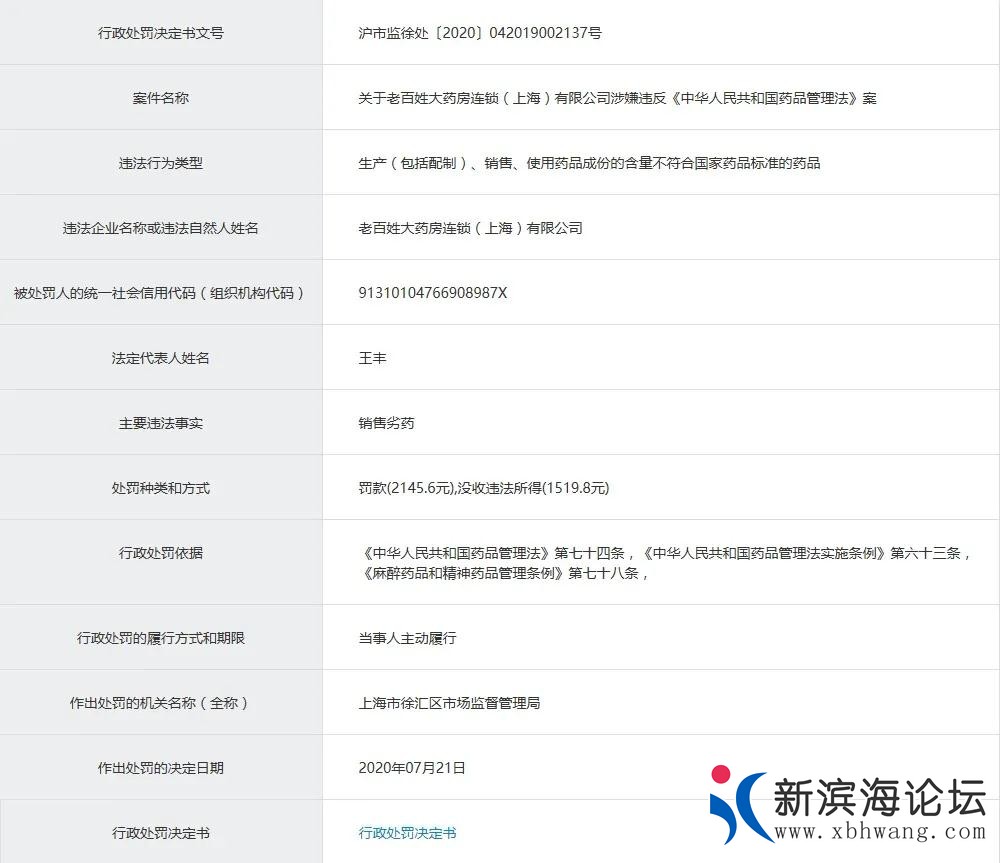Select the value 销售劣药
Screen dimensions: 1004x863
[387, 423]
